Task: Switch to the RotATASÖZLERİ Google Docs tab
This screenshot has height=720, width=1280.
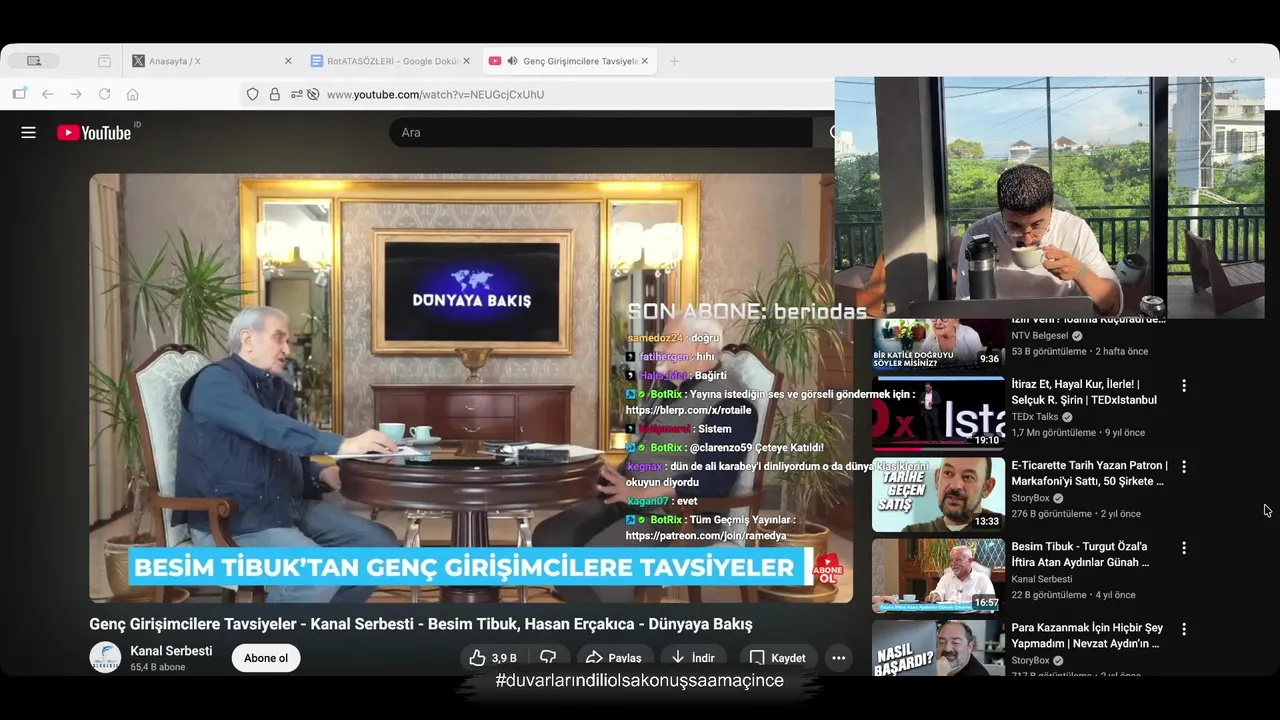Action: point(391,61)
